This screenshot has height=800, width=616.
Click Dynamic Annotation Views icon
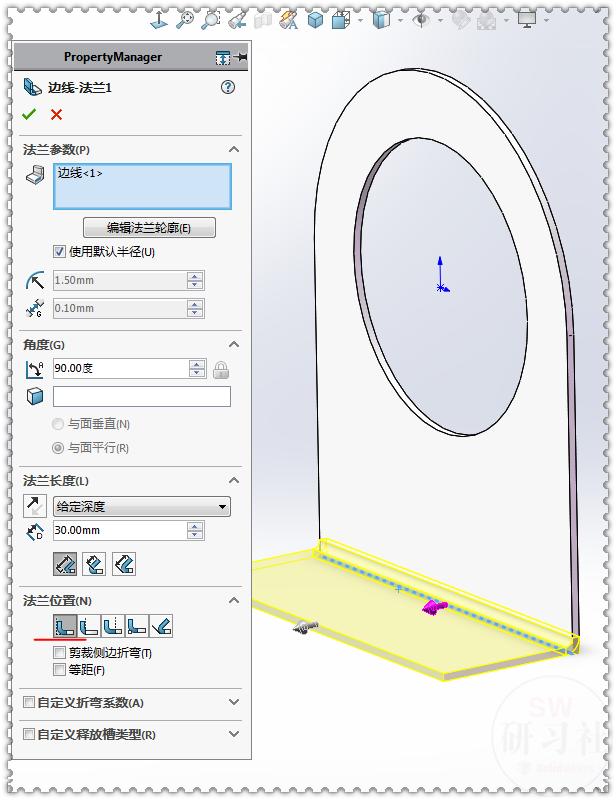288,20
